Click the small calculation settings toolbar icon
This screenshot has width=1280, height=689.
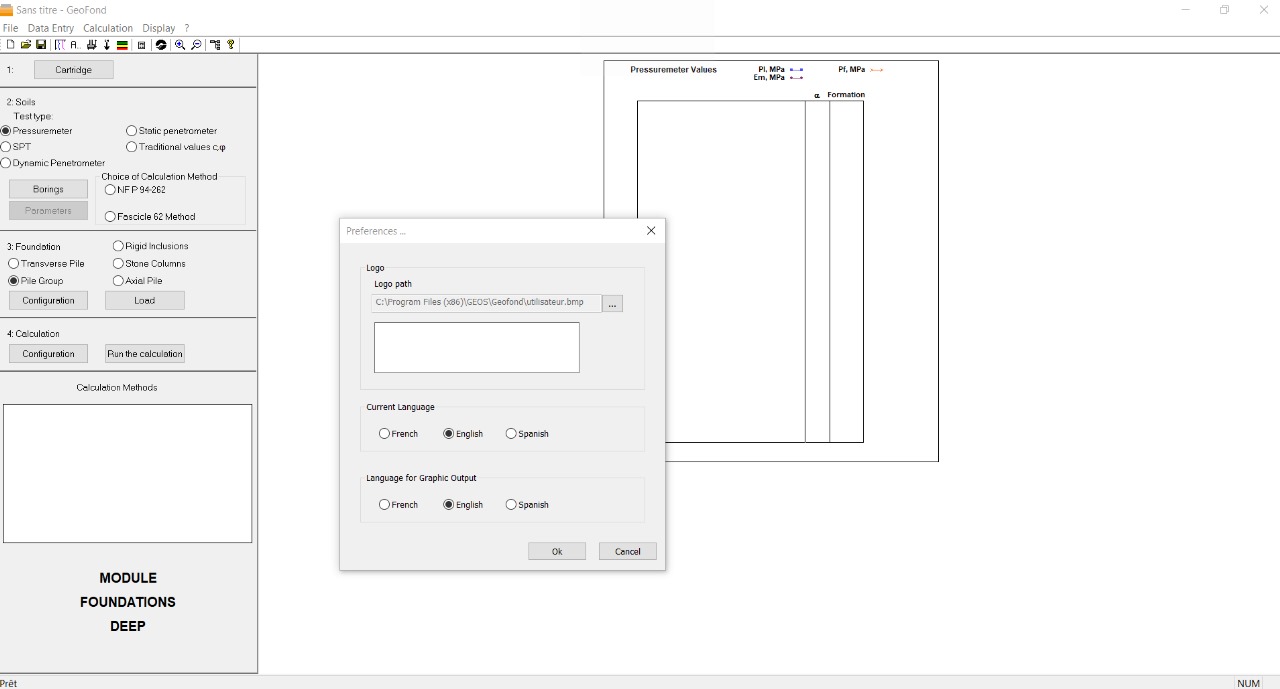pyautogui.click(x=142, y=45)
